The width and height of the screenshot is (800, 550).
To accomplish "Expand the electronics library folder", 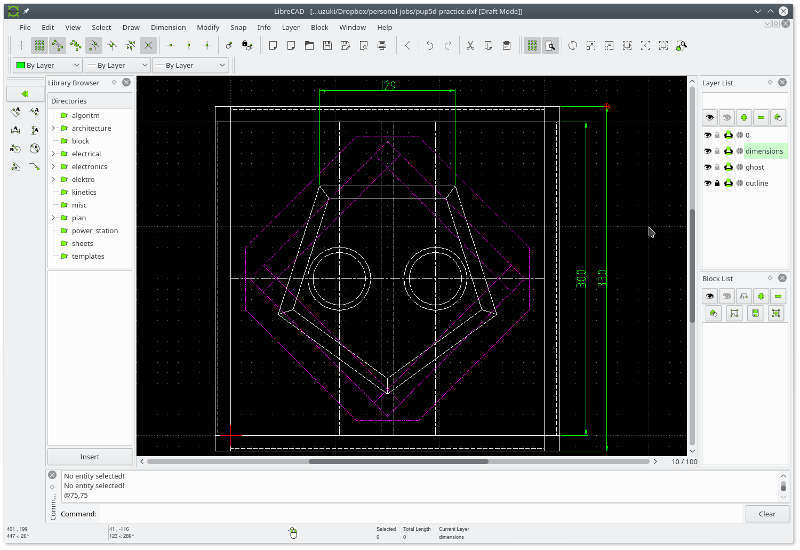I will pos(53,166).
